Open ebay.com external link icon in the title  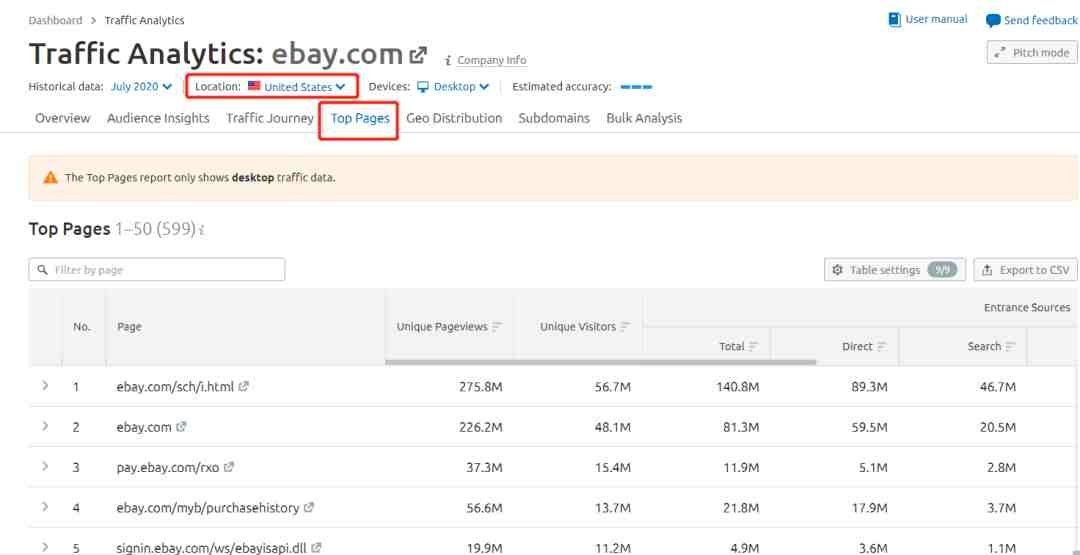coord(418,54)
